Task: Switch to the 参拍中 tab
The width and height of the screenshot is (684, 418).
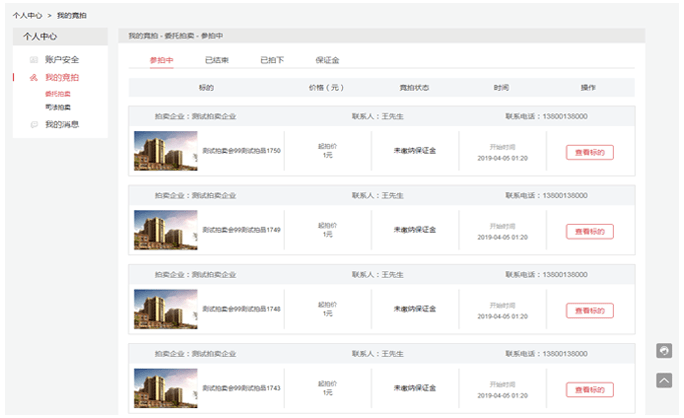Action: click(161, 60)
